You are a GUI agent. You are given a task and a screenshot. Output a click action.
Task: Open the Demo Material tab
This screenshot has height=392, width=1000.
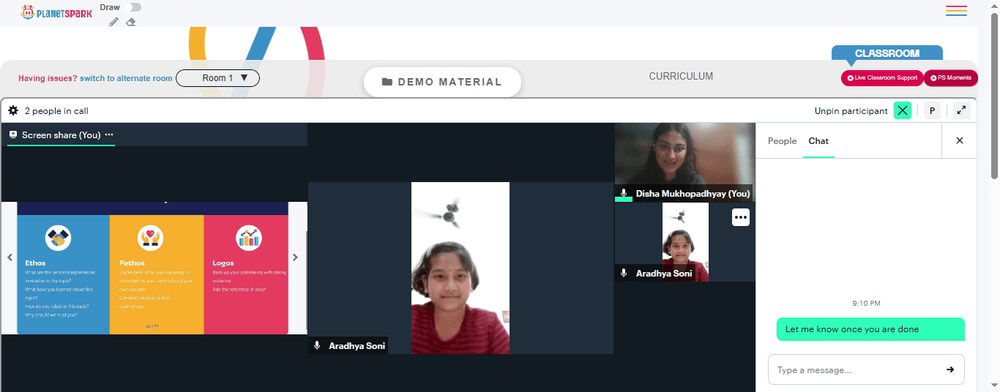[x=442, y=82]
